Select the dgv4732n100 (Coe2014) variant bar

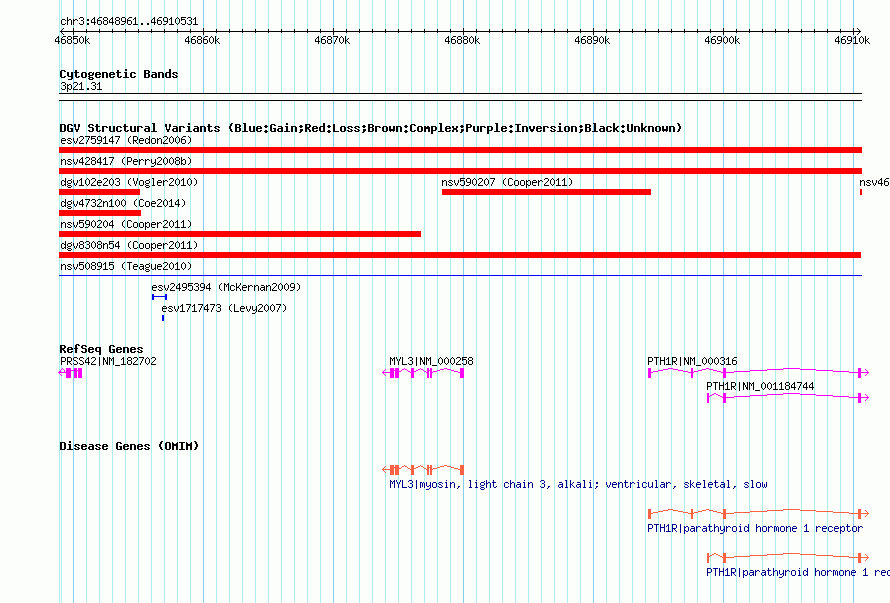point(100,213)
